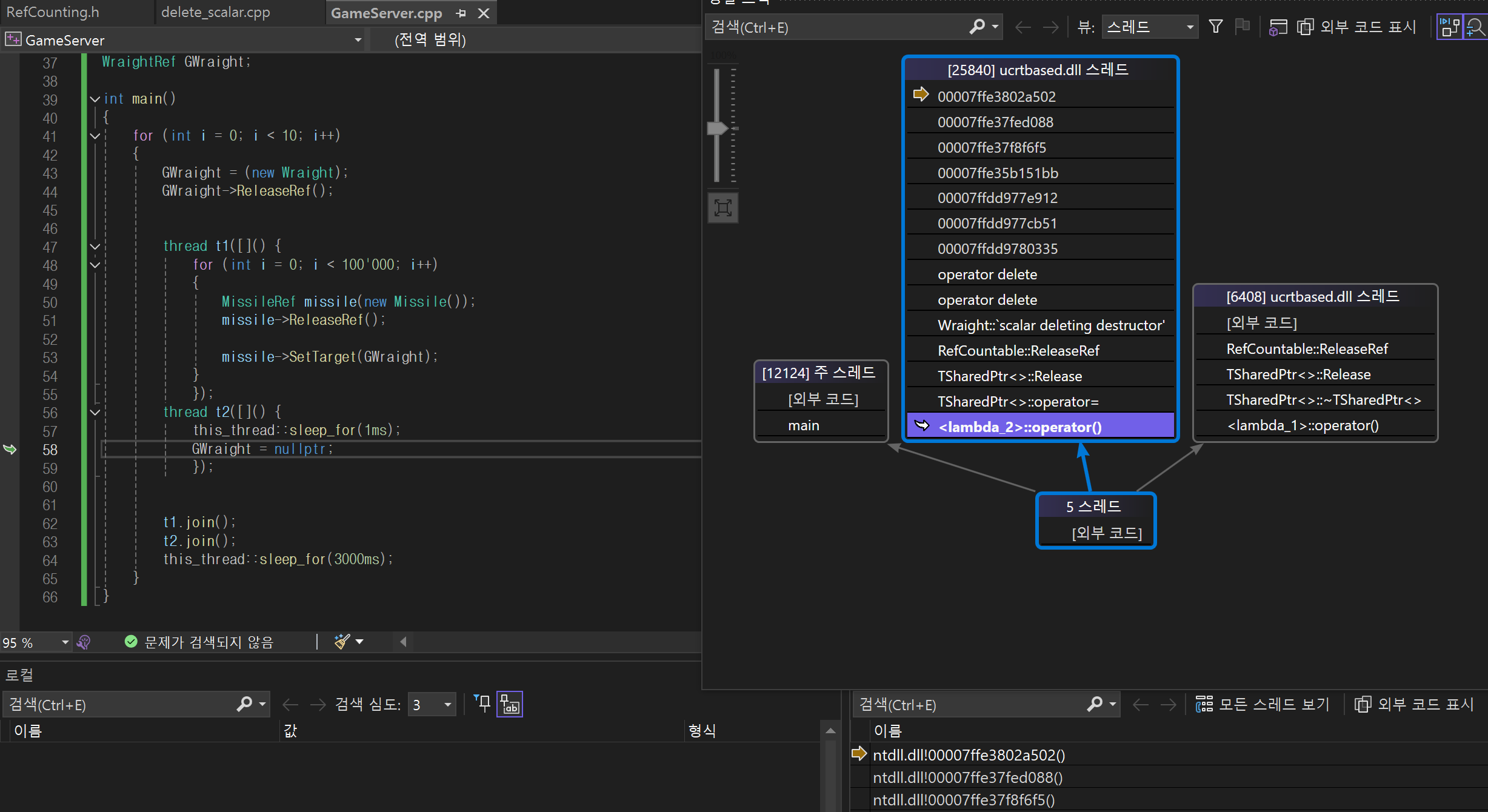Open the 95 % zoom level dropdown

point(65,642)
